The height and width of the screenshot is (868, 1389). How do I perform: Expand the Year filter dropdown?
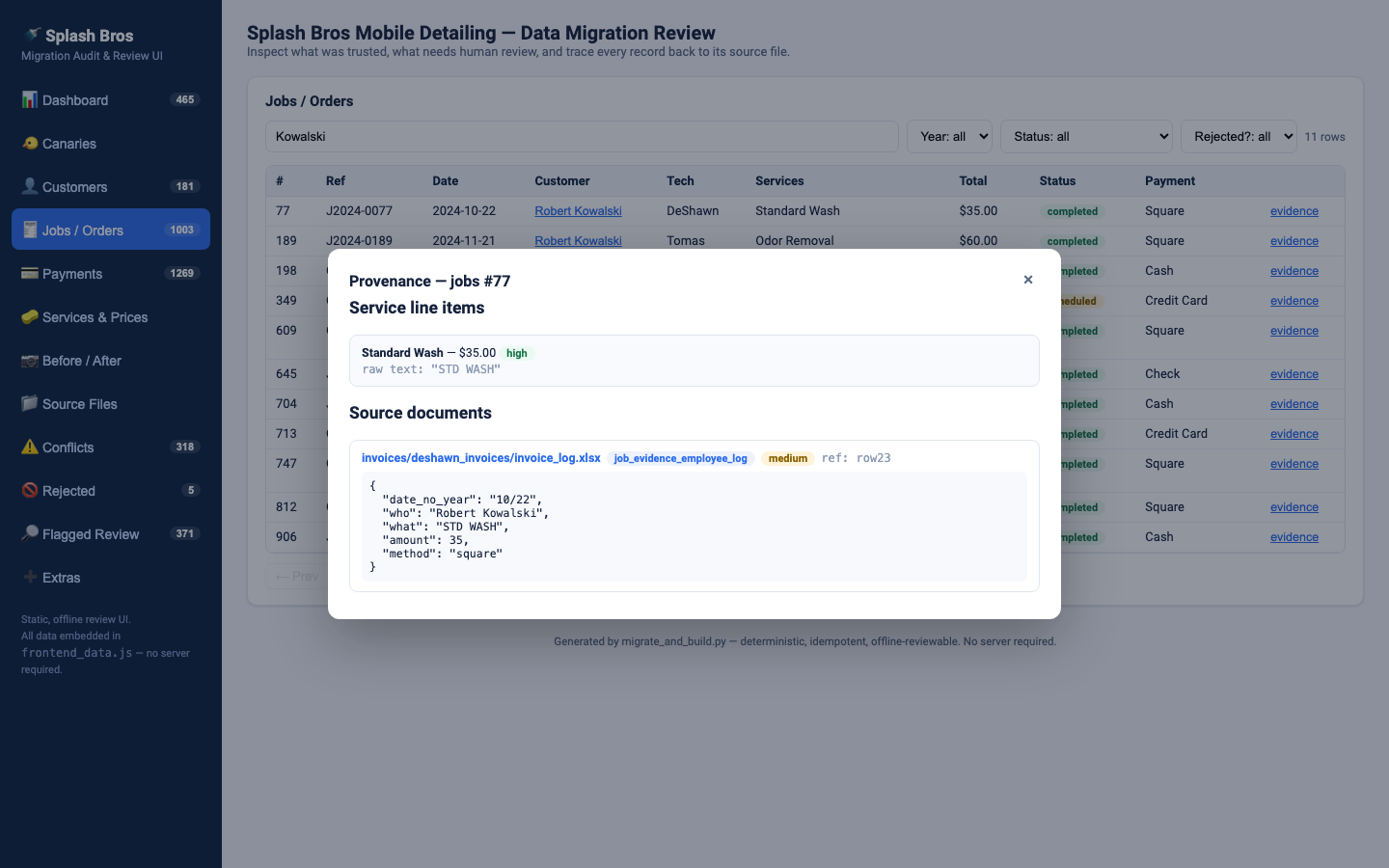[949, 137]
